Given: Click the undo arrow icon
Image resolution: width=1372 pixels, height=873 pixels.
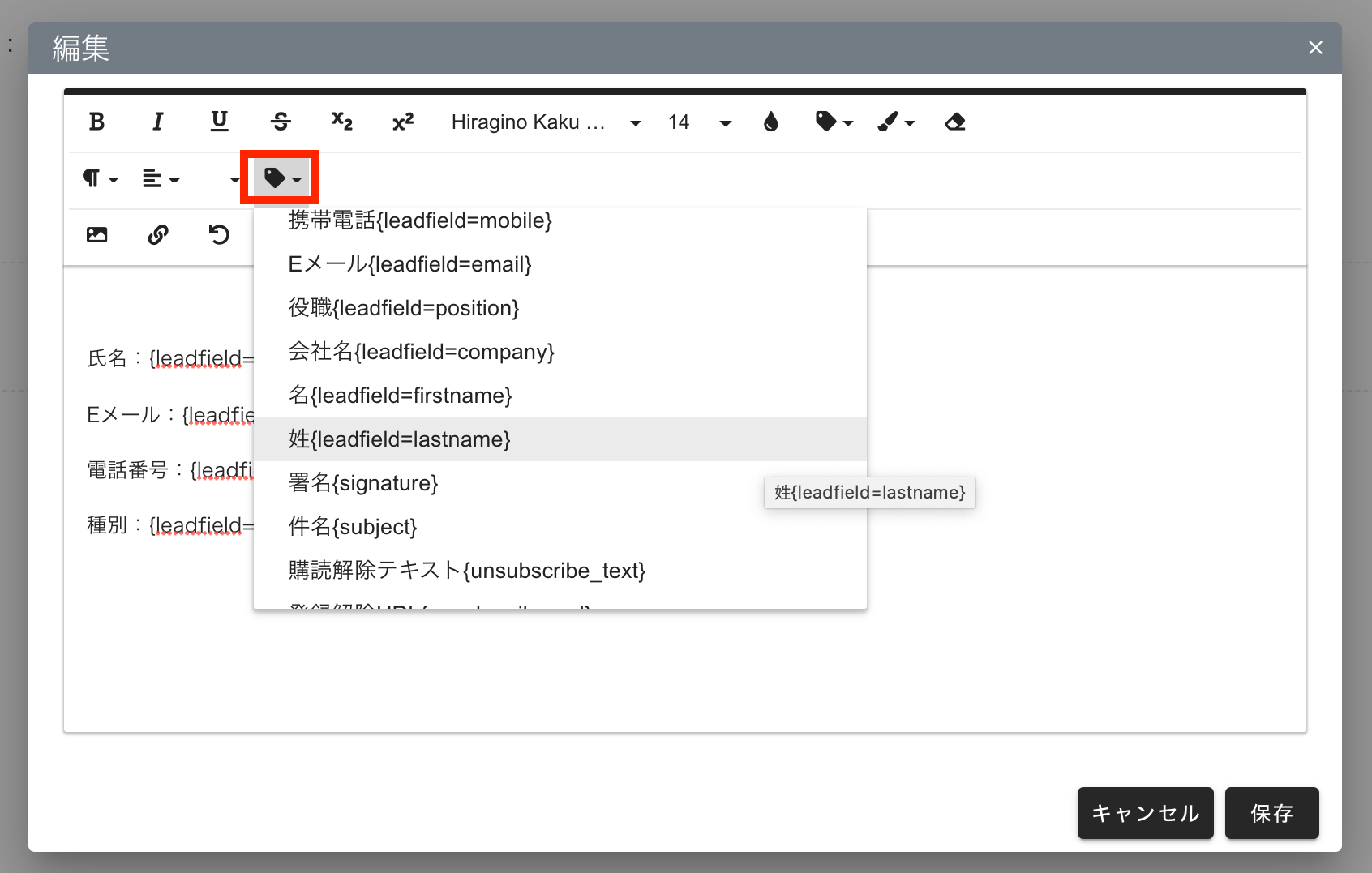Looking at the screenshot, I should pyautogui.click(x=219, y=235).
